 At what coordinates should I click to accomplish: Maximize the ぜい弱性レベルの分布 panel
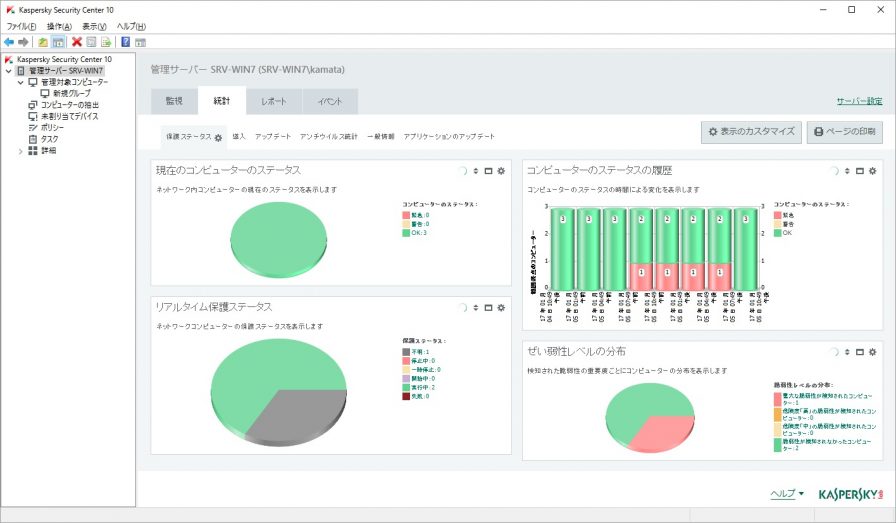[x=860, y=352]
